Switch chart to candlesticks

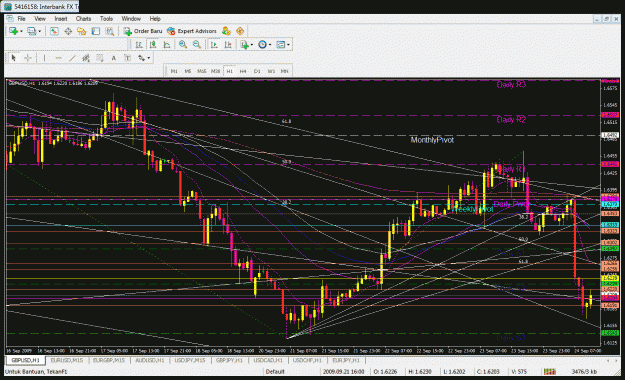click(x=153, y=44)
